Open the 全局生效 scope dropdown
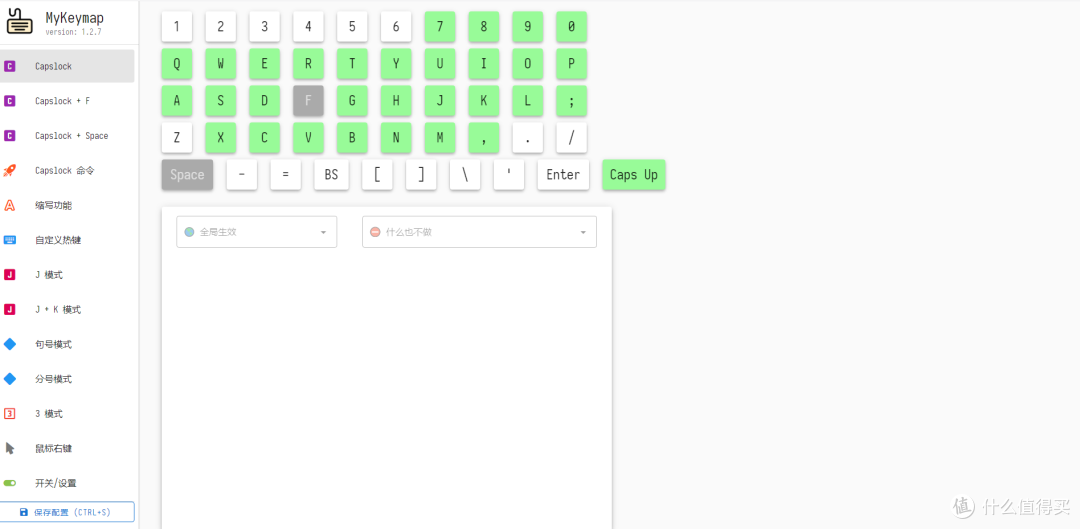This screenshot has height=529, width=1080. click(256, 232)
